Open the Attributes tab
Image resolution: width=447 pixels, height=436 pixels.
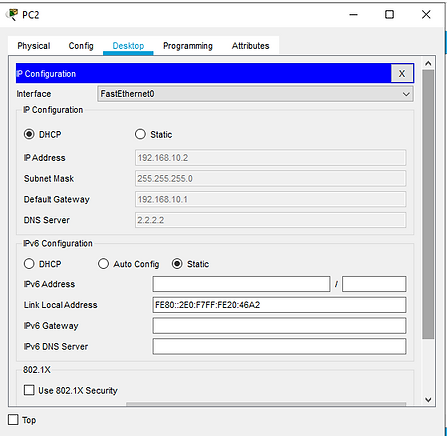click(x=250, y=46)
